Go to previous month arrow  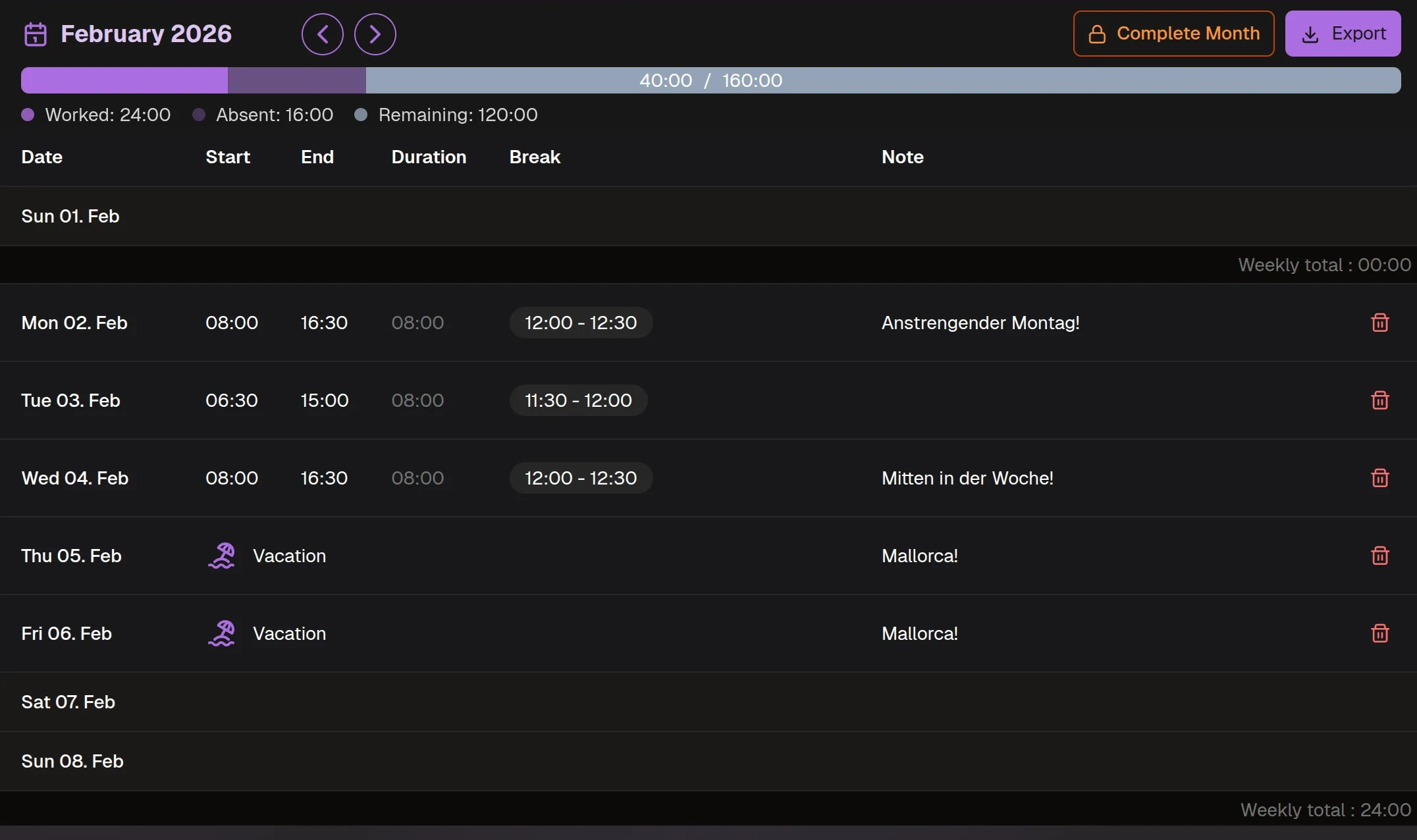[323, 34]
